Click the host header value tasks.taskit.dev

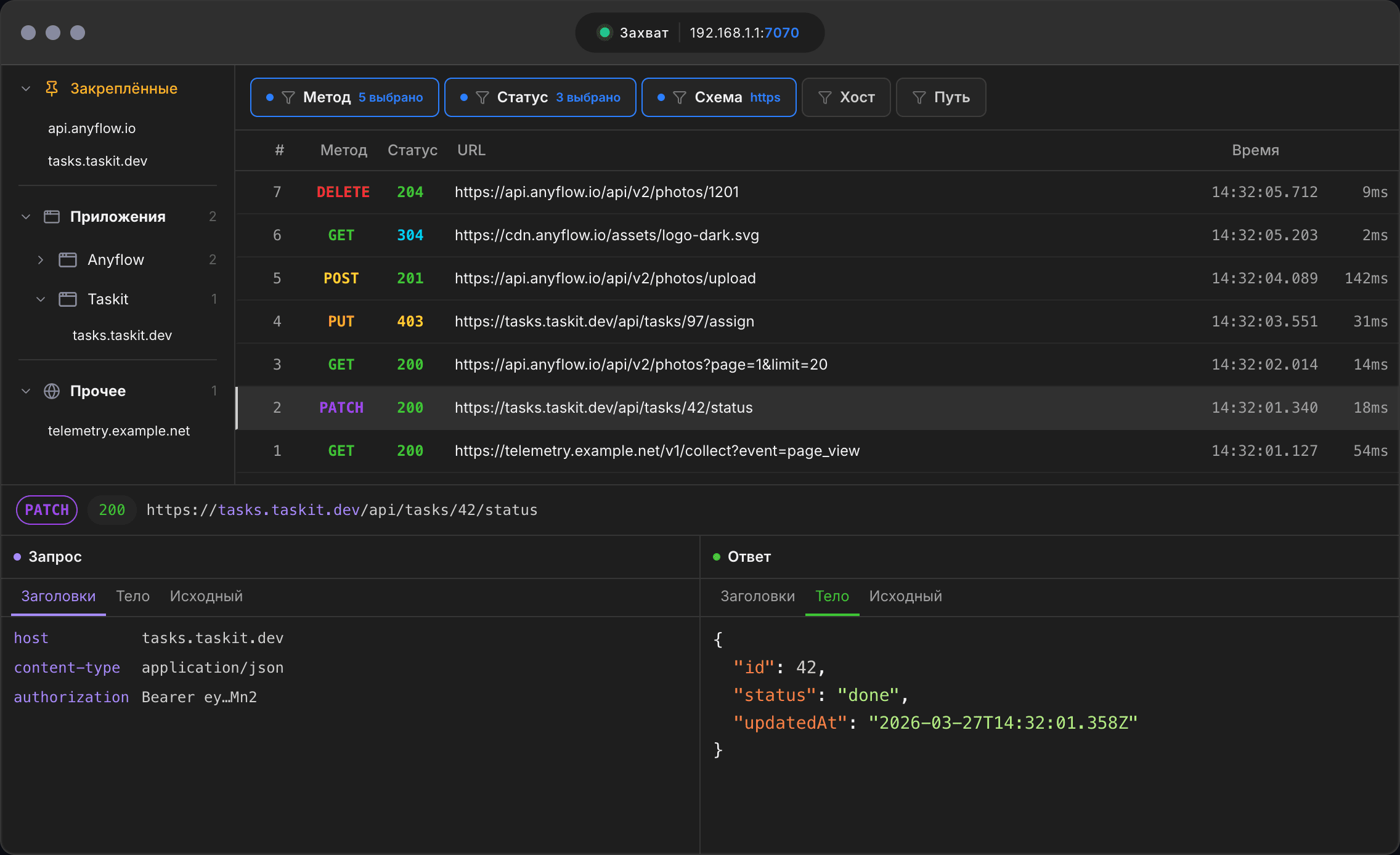[x=213, y=638]
